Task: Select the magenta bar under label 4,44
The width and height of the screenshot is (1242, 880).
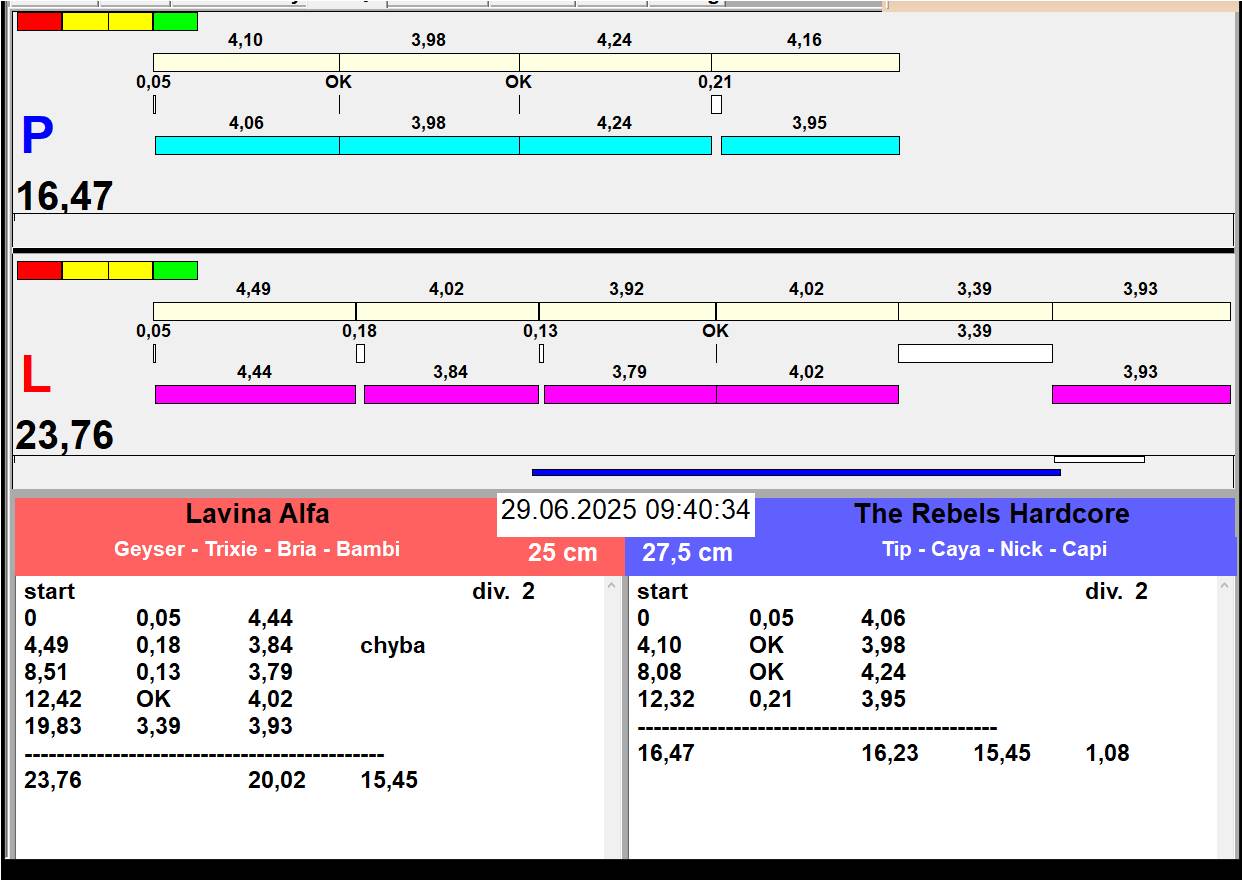Action: point(255,395)
